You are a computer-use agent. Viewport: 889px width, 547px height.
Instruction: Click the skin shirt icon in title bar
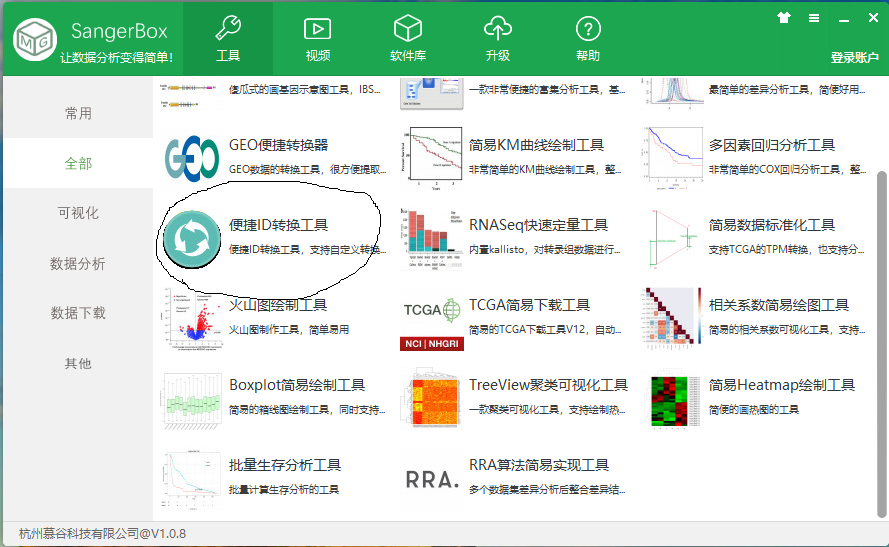click(x=784, y=18)
